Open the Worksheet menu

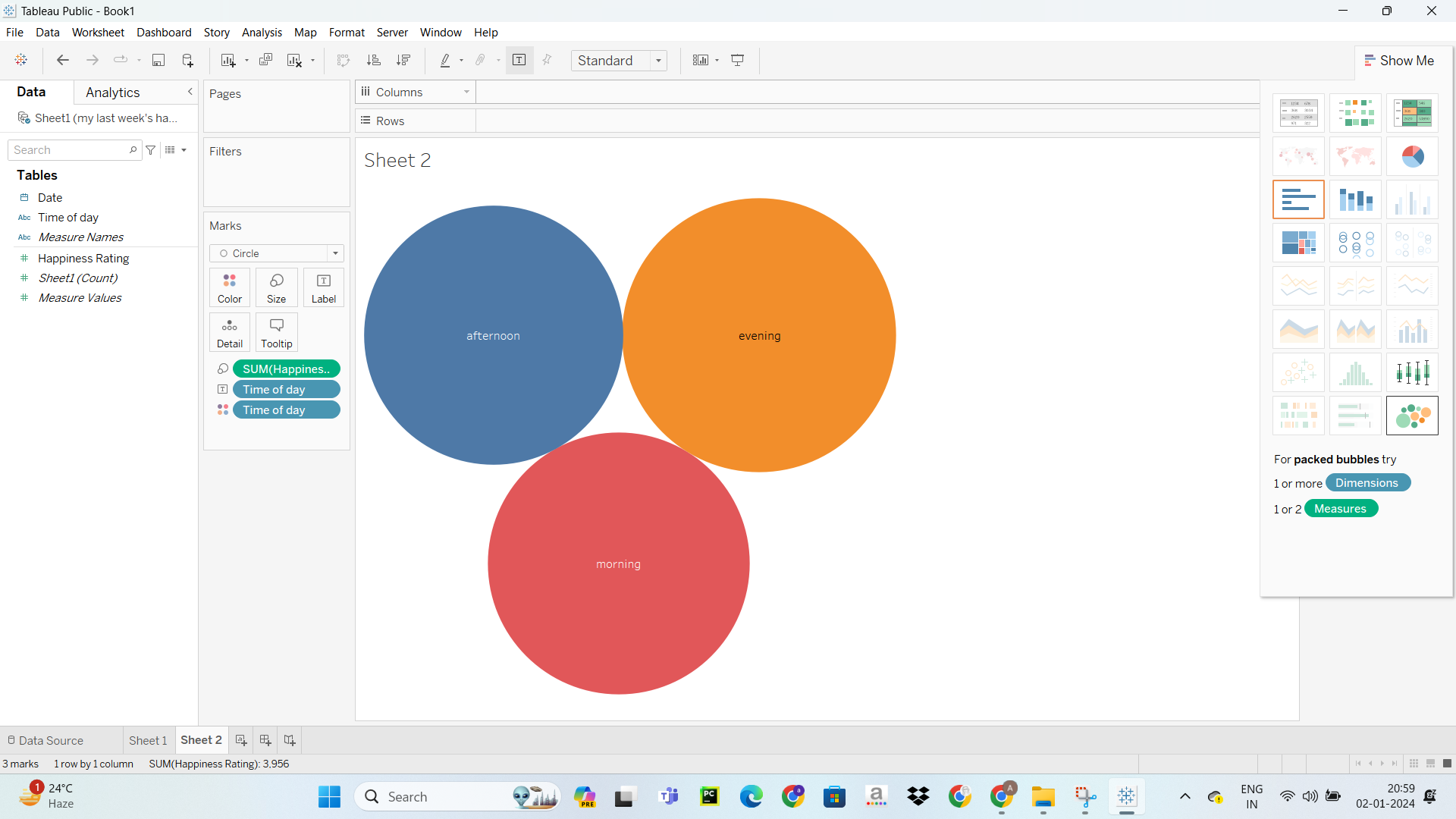(98, 33)
